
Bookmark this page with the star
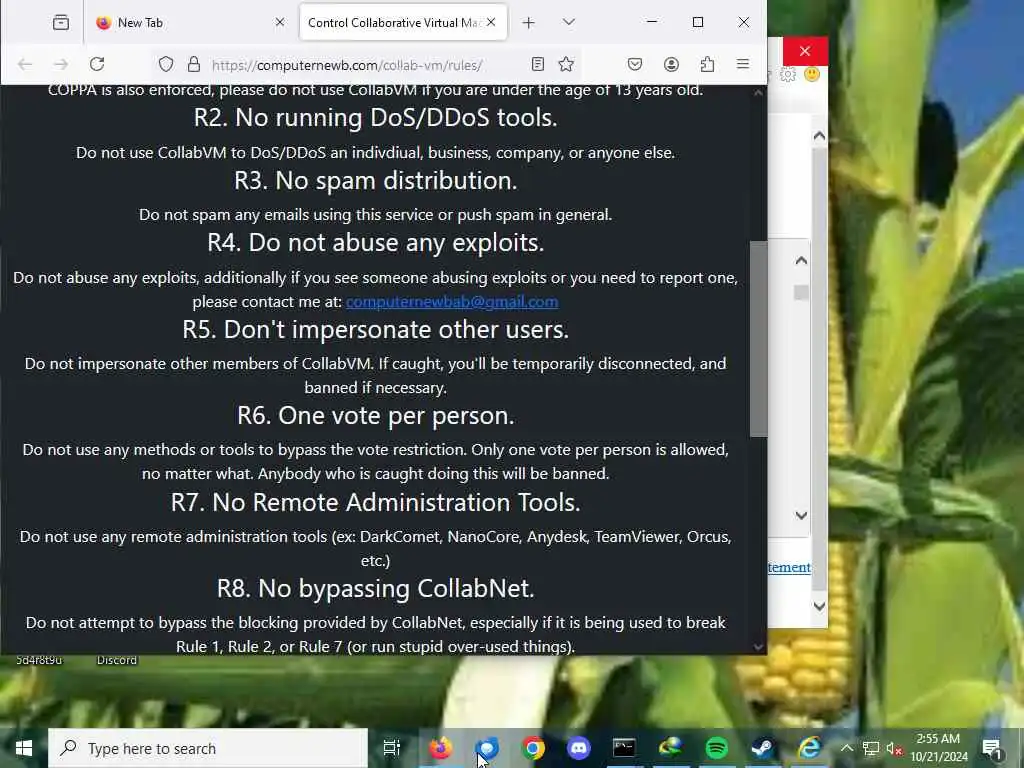(566, 64)
